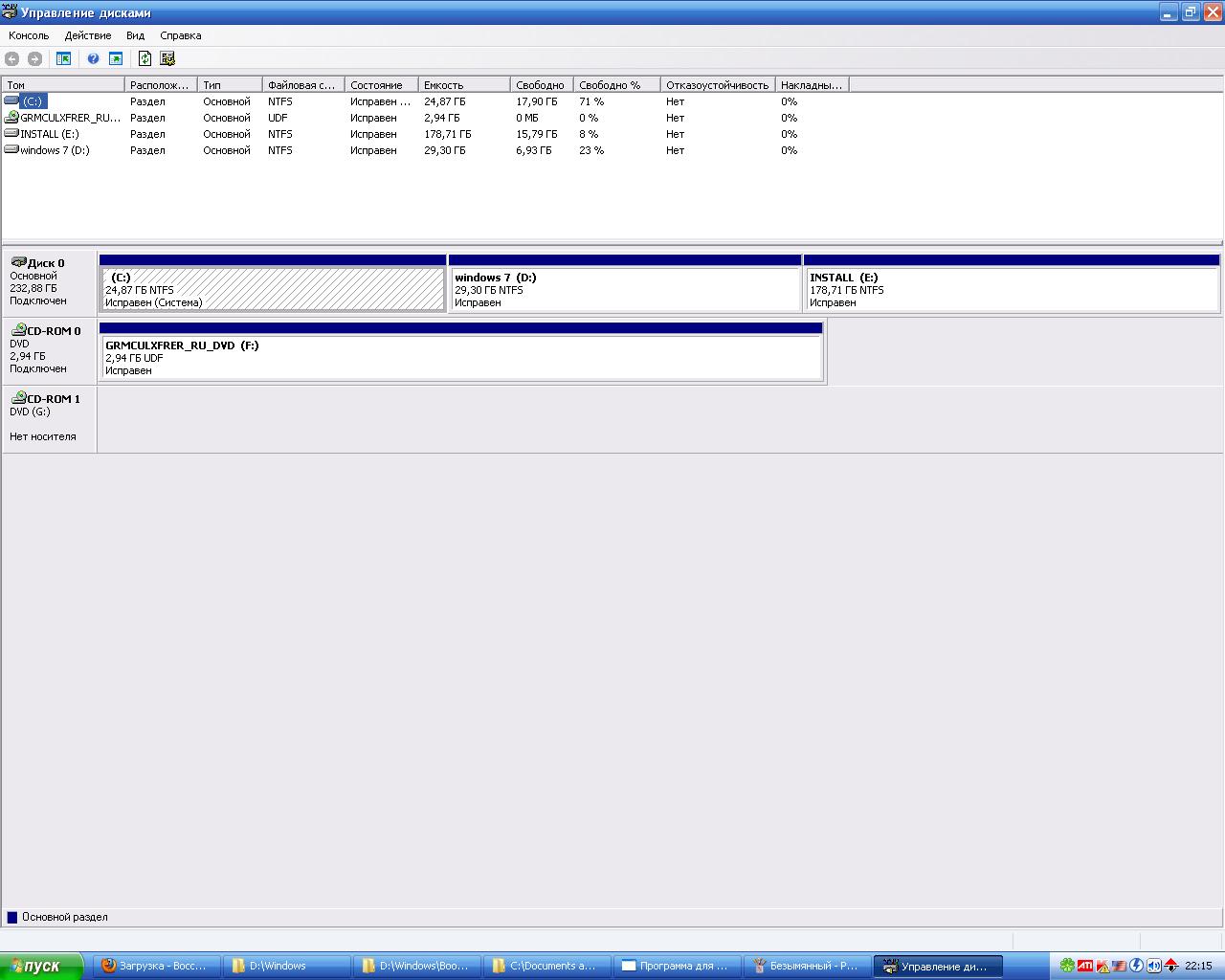Click the 15,79 ГБ free space cell
Screen dimensions: 1225x980
click(x=536, y=134)
